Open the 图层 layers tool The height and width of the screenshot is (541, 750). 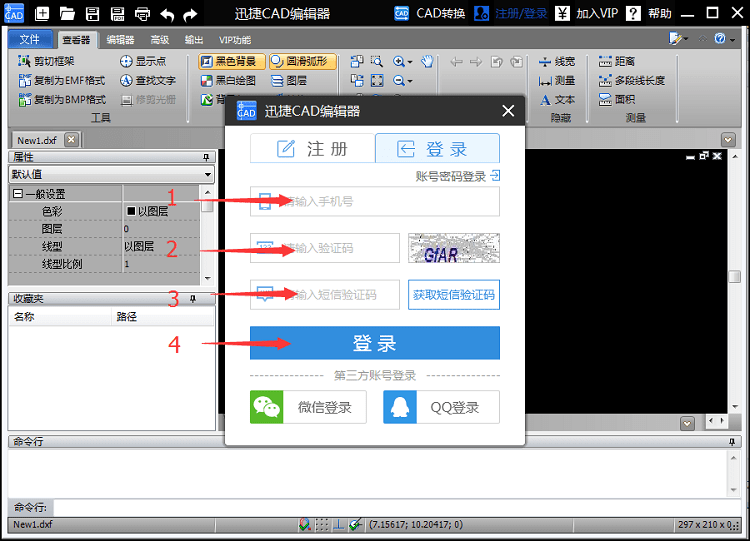289,81
